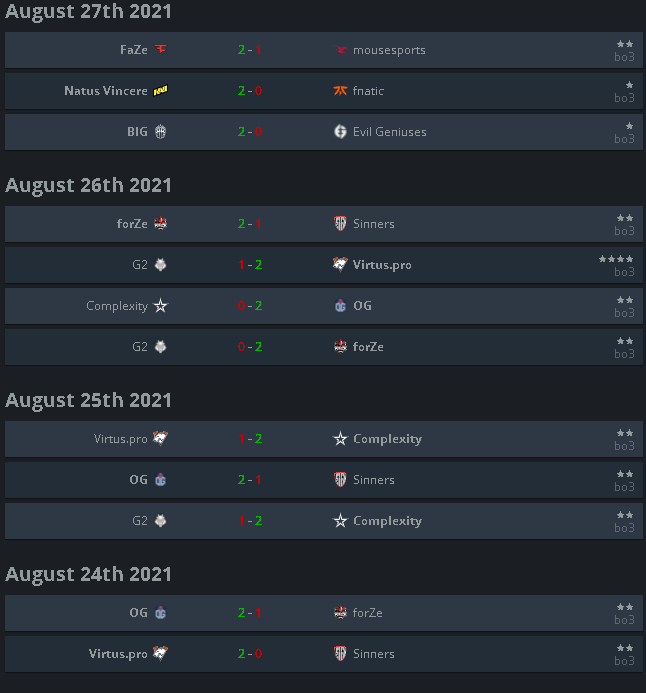
Task: Click the orange fnatic logo
Action: click(x=340, y=91)
